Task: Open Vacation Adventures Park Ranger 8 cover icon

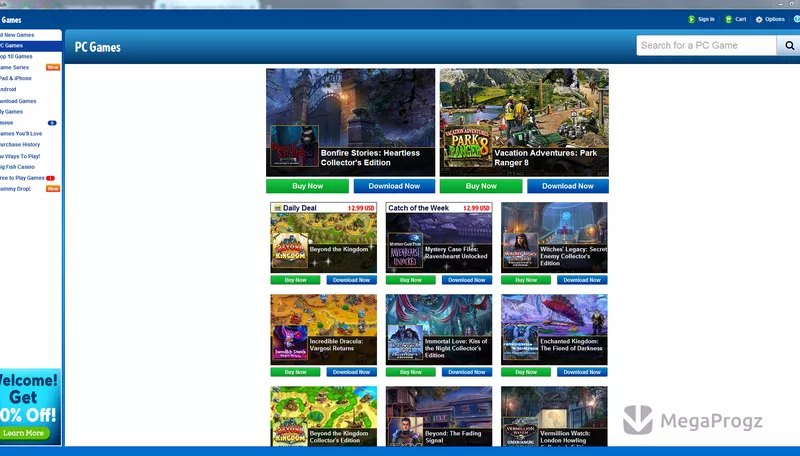Action: coord(468,146)
